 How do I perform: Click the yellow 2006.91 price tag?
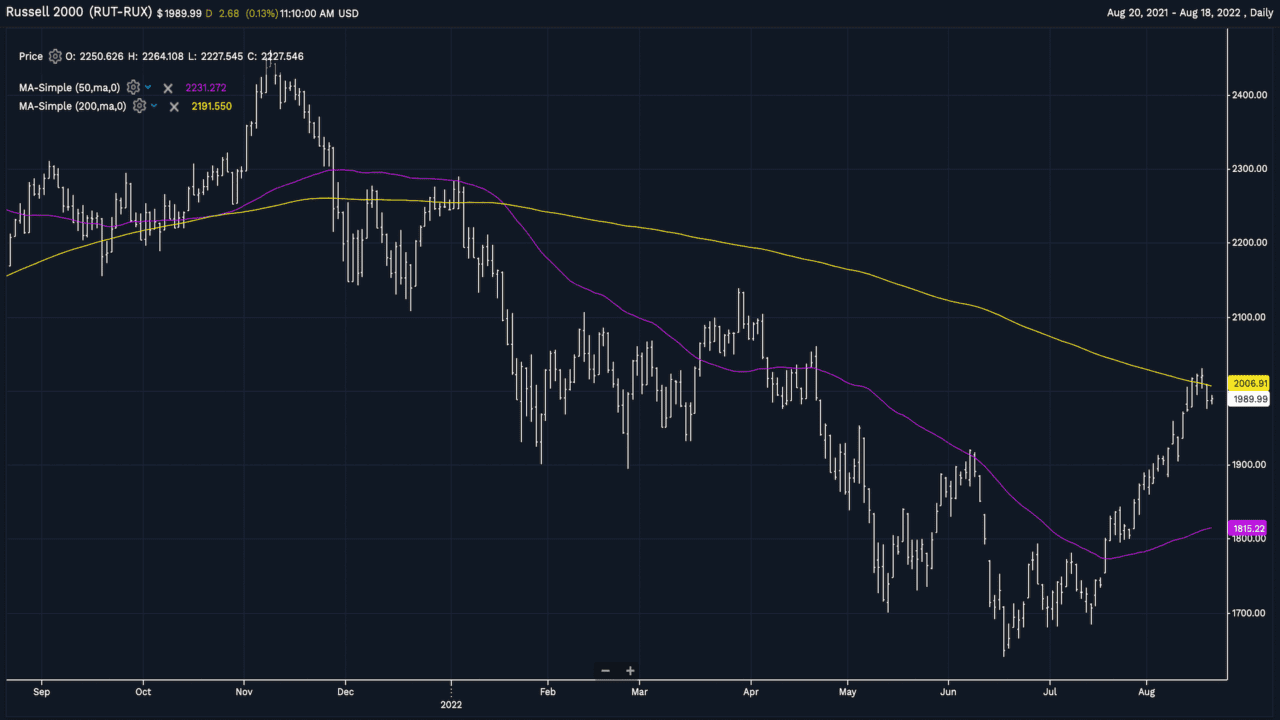click(x=1250, y=382)
